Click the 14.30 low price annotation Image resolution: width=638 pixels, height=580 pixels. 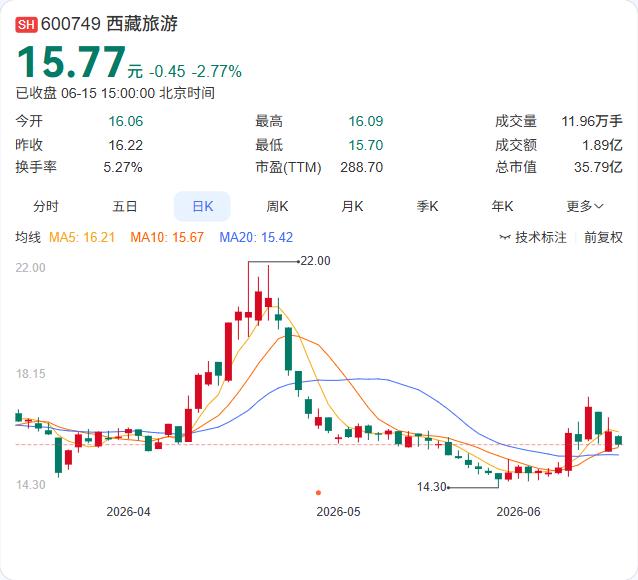431,487
